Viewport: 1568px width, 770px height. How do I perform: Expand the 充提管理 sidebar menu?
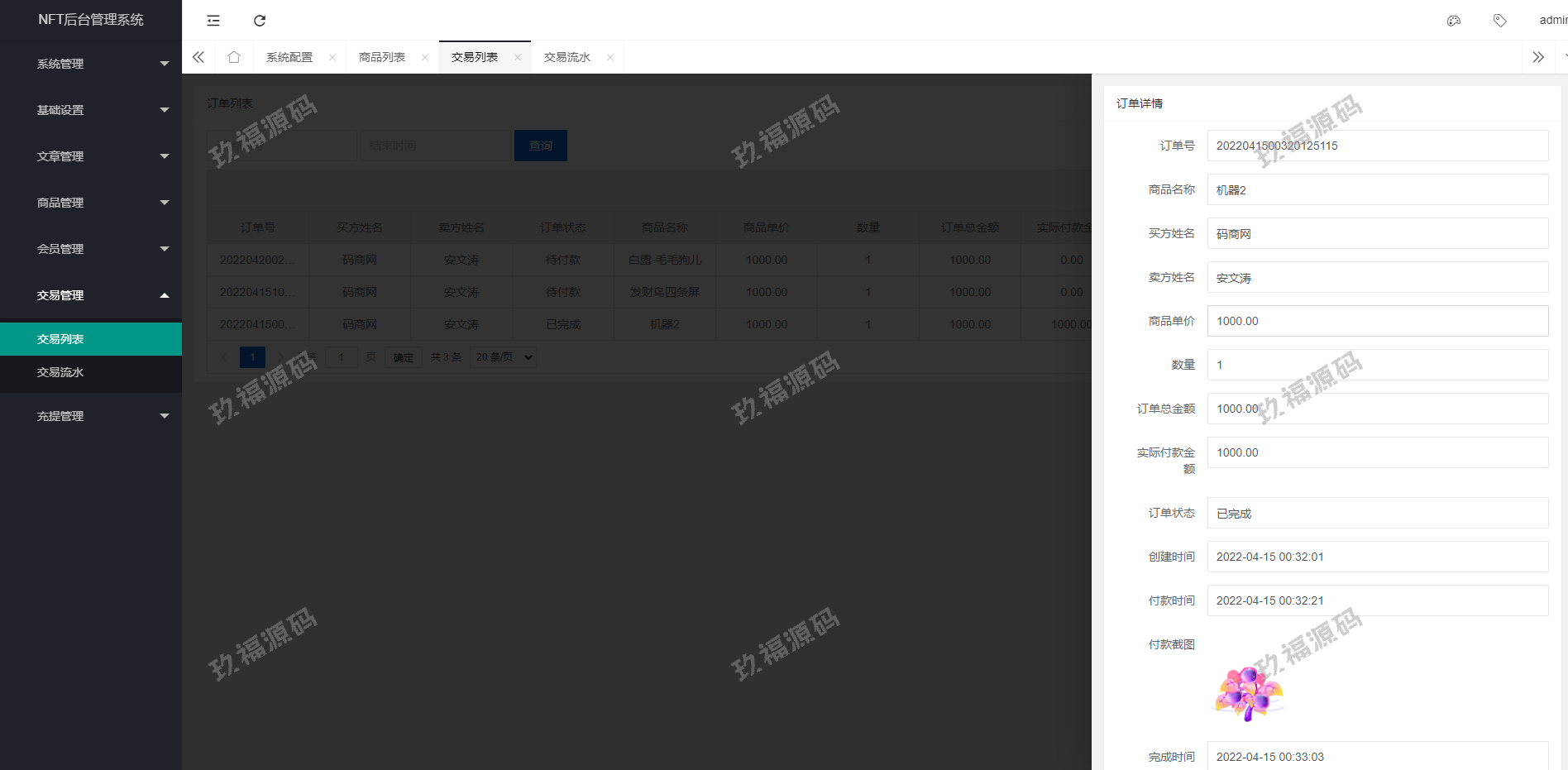91,416
